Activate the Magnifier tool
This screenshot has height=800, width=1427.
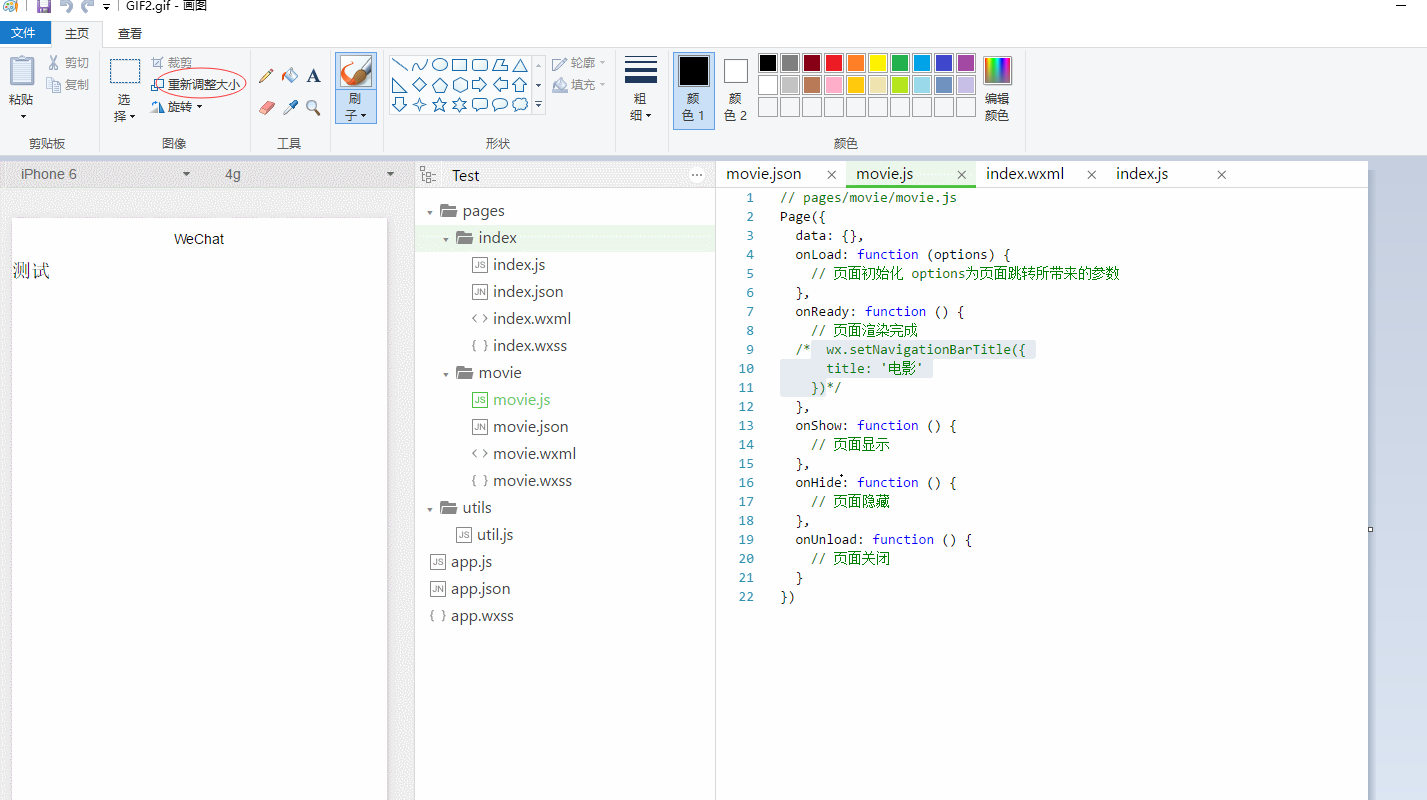(313, 107)
